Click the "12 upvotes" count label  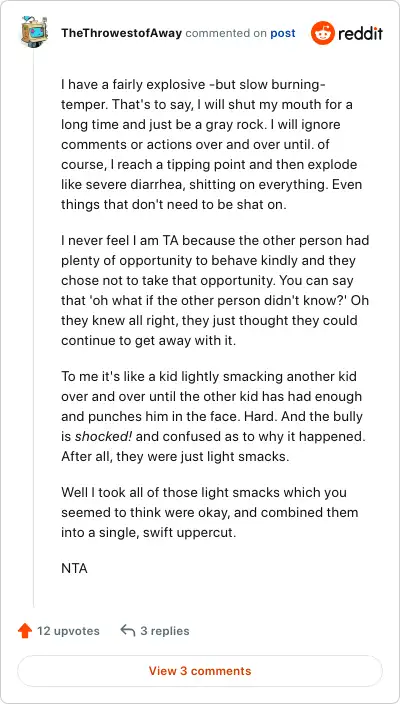[x=68, y=631]
